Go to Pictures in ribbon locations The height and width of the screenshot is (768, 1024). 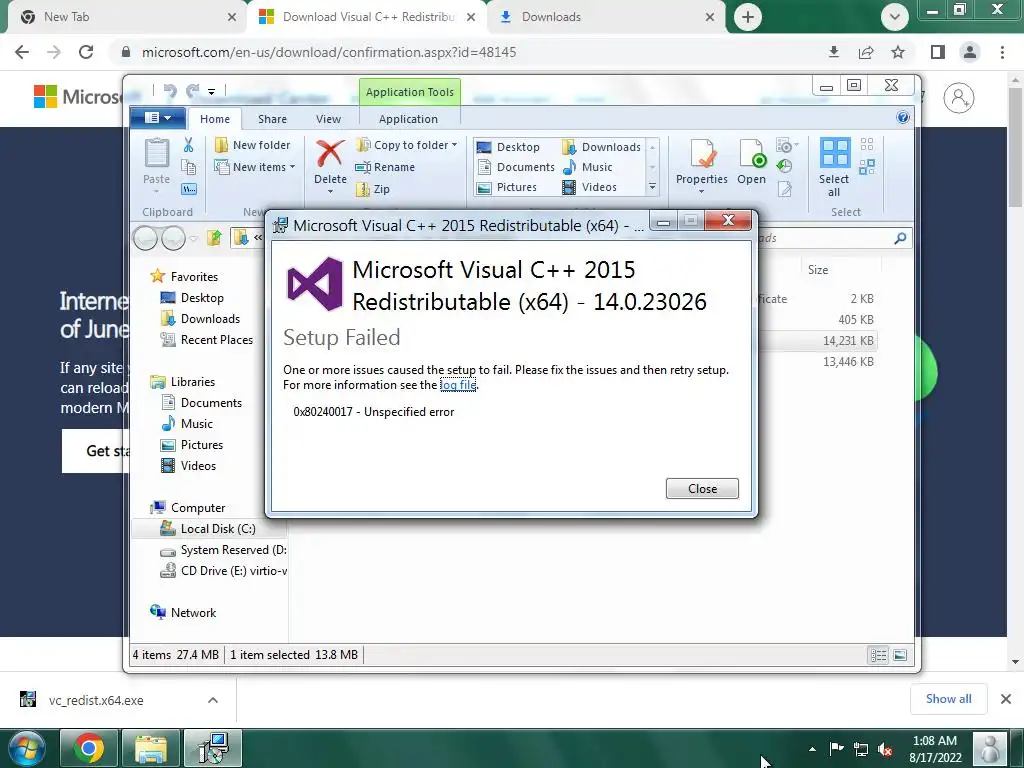click(x=507, y=187)
